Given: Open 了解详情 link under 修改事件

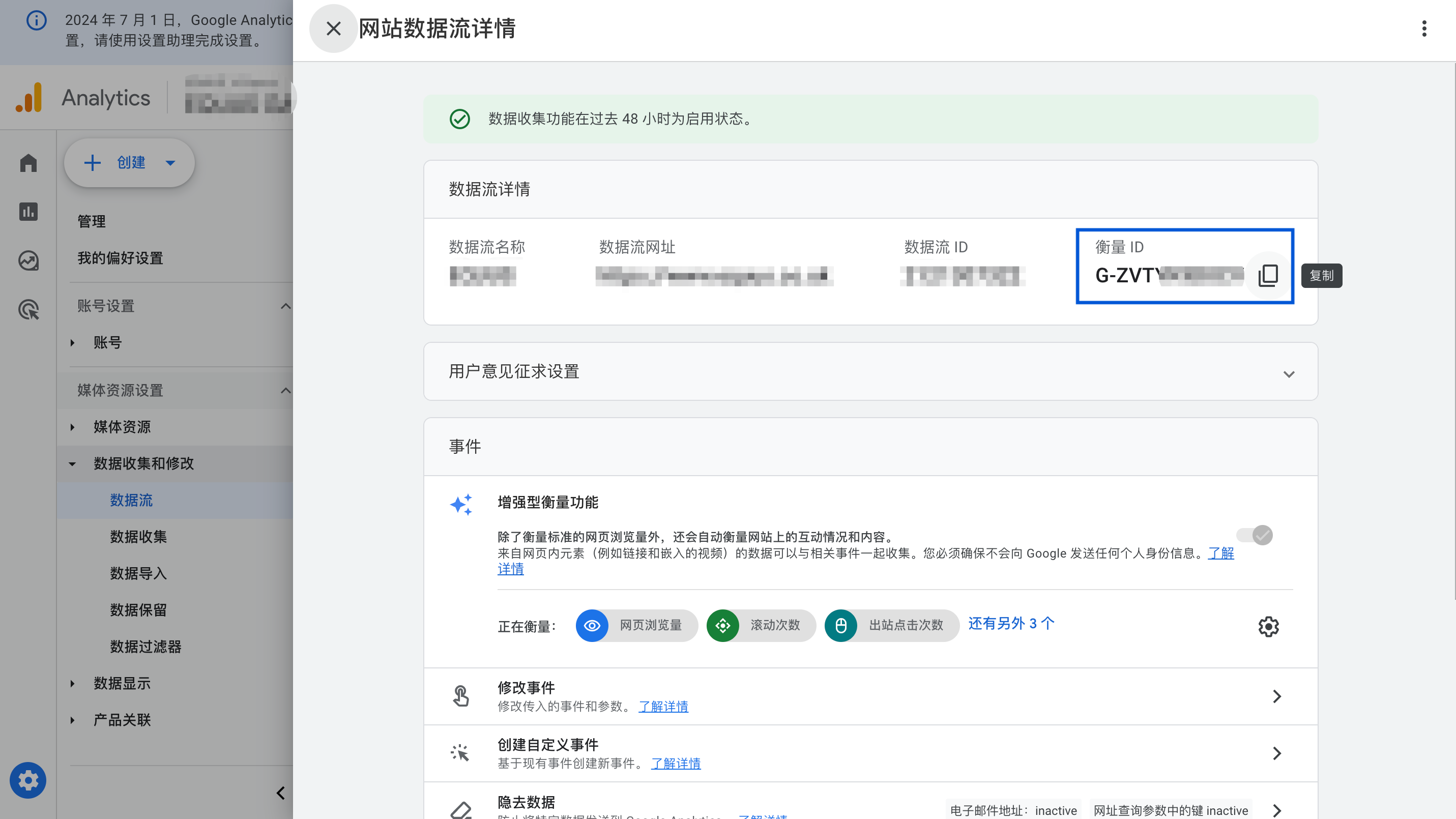Looking at the screenshot, I should pos(663,707).
